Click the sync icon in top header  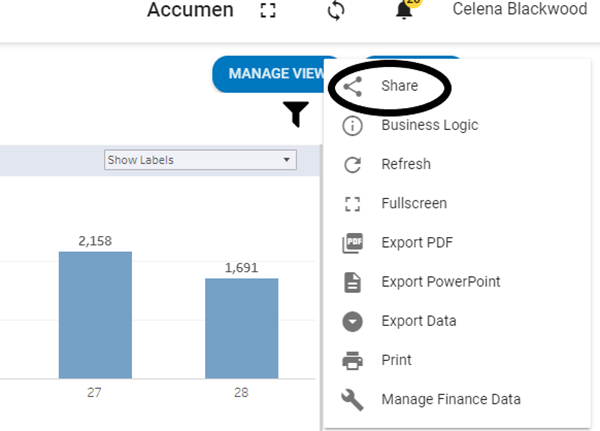tap(336, 11)
